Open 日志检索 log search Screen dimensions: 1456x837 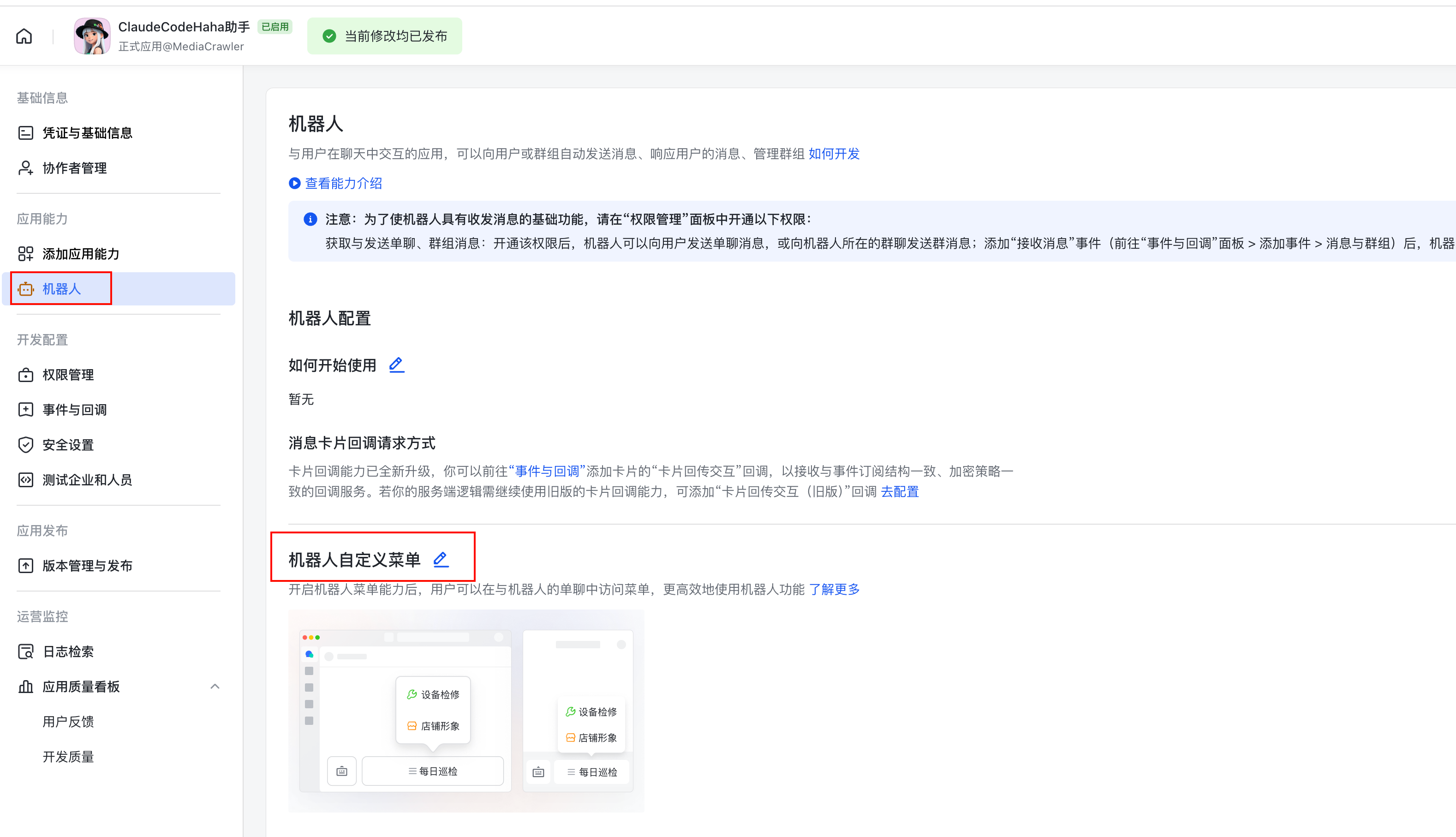(x=68, y=652)
